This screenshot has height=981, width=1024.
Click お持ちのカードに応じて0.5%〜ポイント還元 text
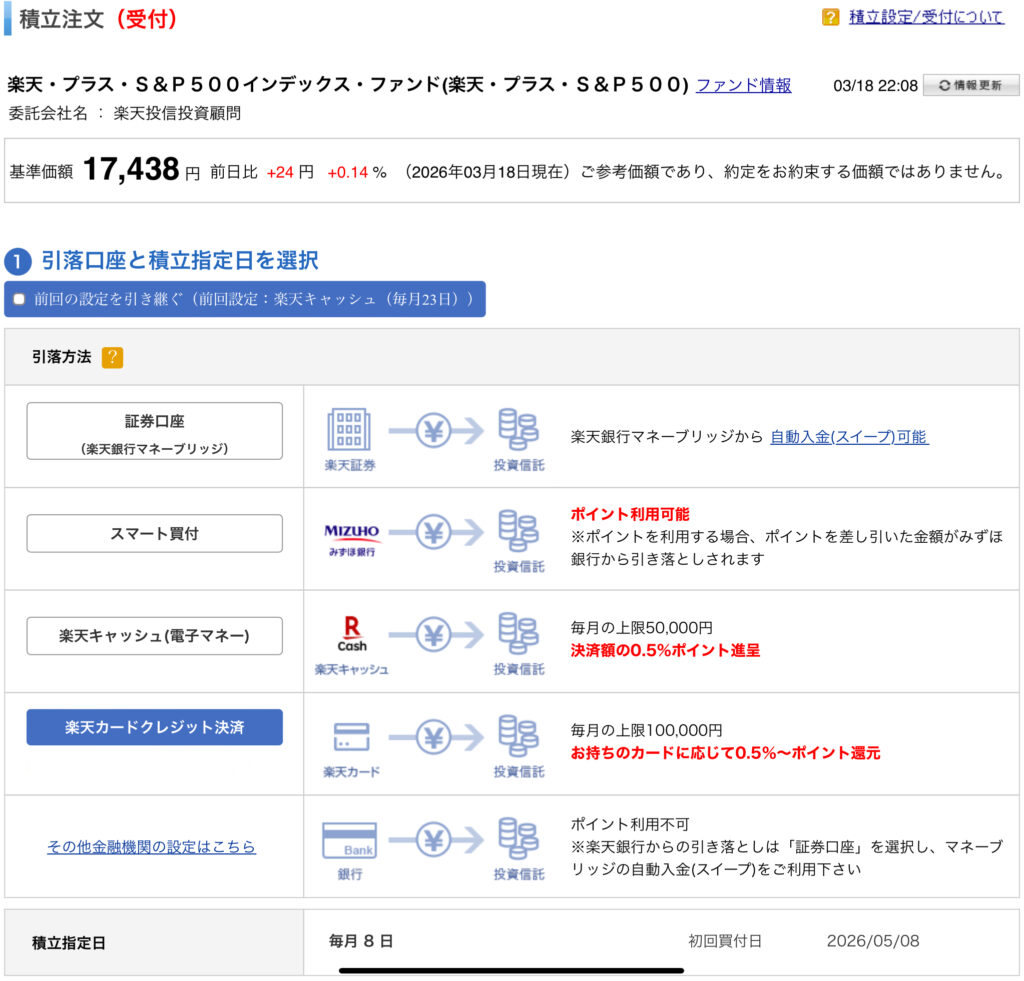point(725,753)
